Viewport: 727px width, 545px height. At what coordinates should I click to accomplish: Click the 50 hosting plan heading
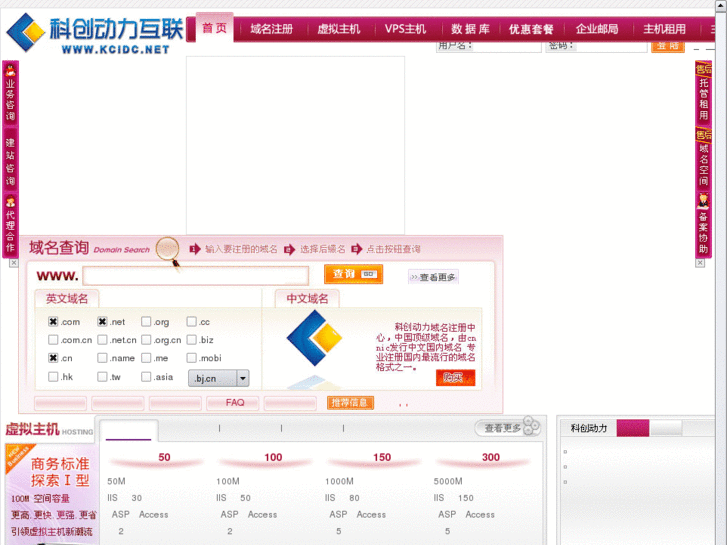(164, 457)
